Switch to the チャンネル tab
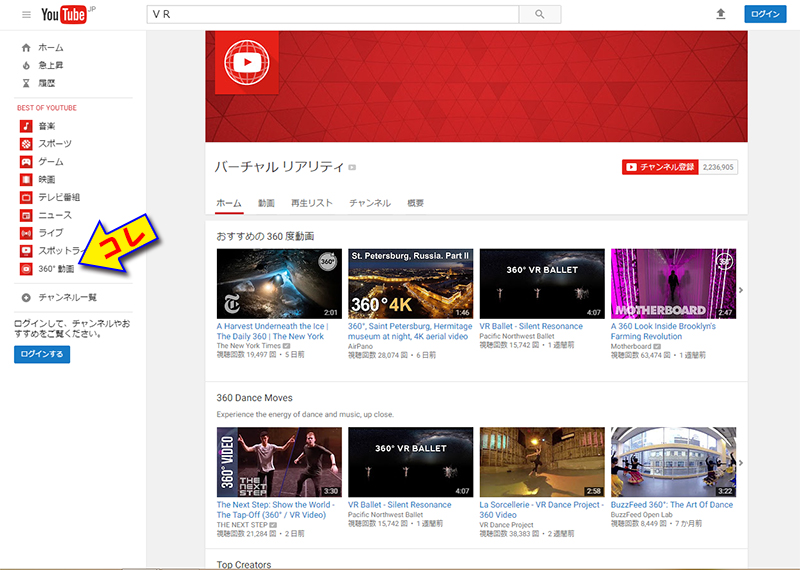The image size is (800, 570). pos(370,203)
